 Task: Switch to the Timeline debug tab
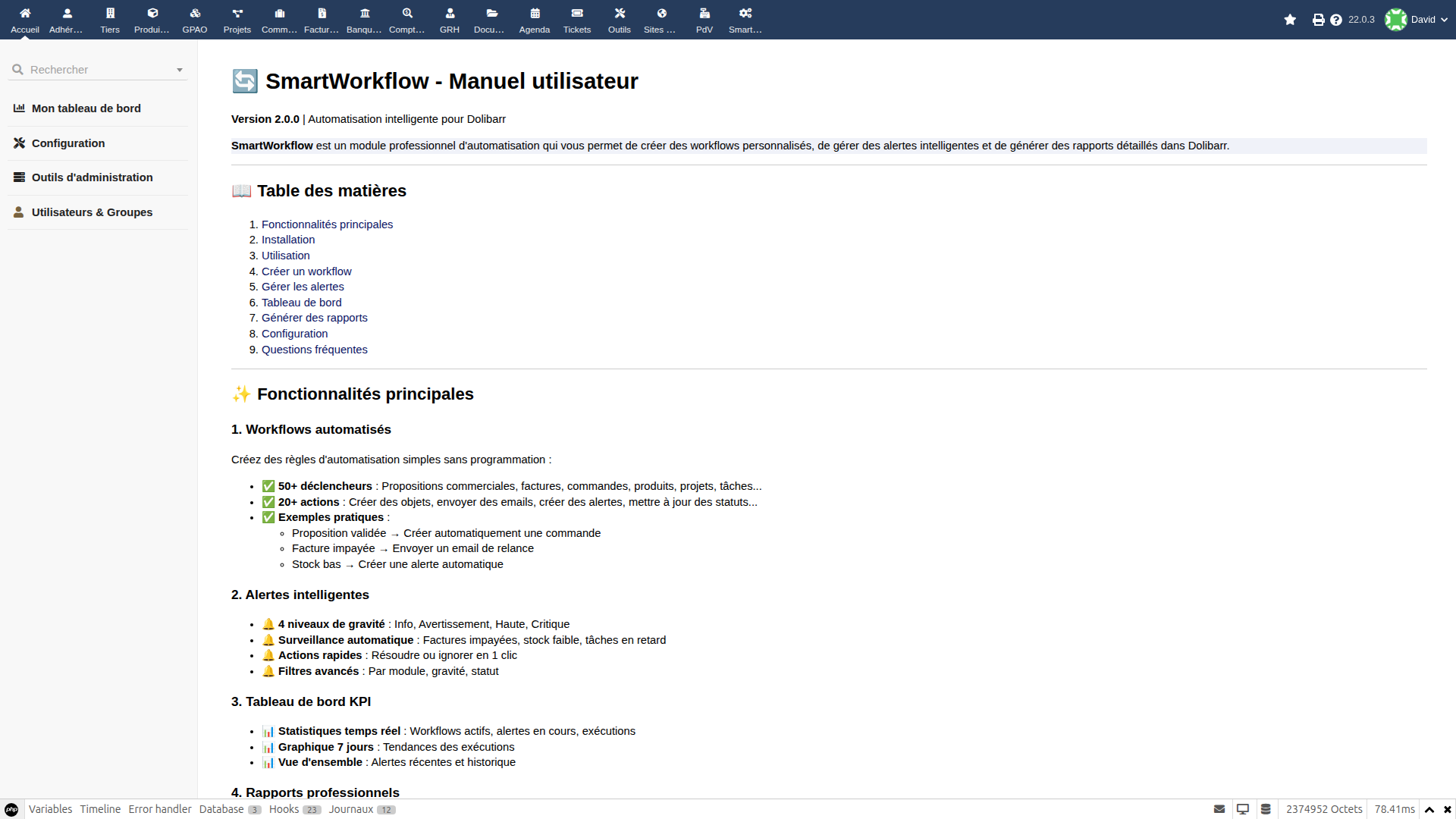(x=100, y=809)
